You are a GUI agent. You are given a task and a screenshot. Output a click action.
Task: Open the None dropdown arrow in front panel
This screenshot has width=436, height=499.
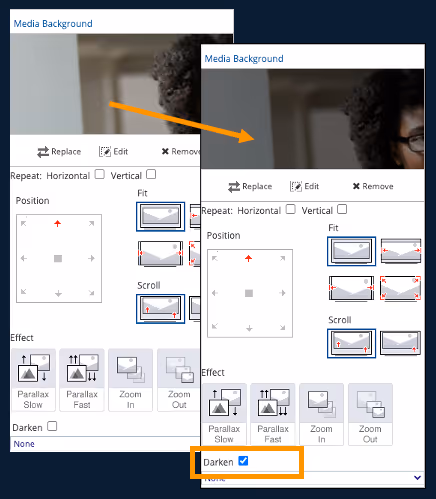pyautogui.click(x=417, y=478)
